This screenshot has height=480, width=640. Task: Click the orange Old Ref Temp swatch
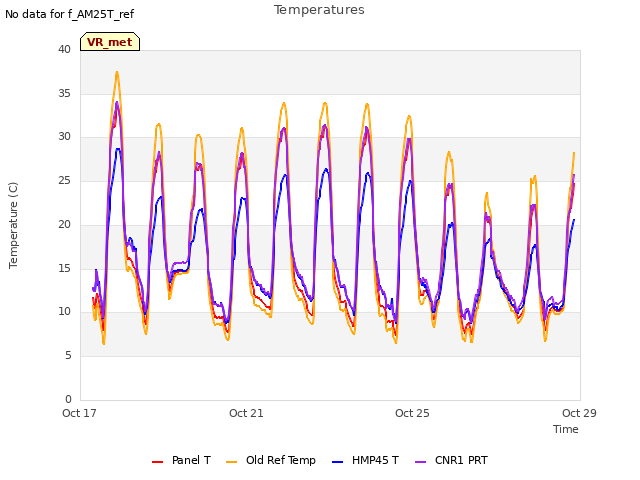[x=231, y=462]
